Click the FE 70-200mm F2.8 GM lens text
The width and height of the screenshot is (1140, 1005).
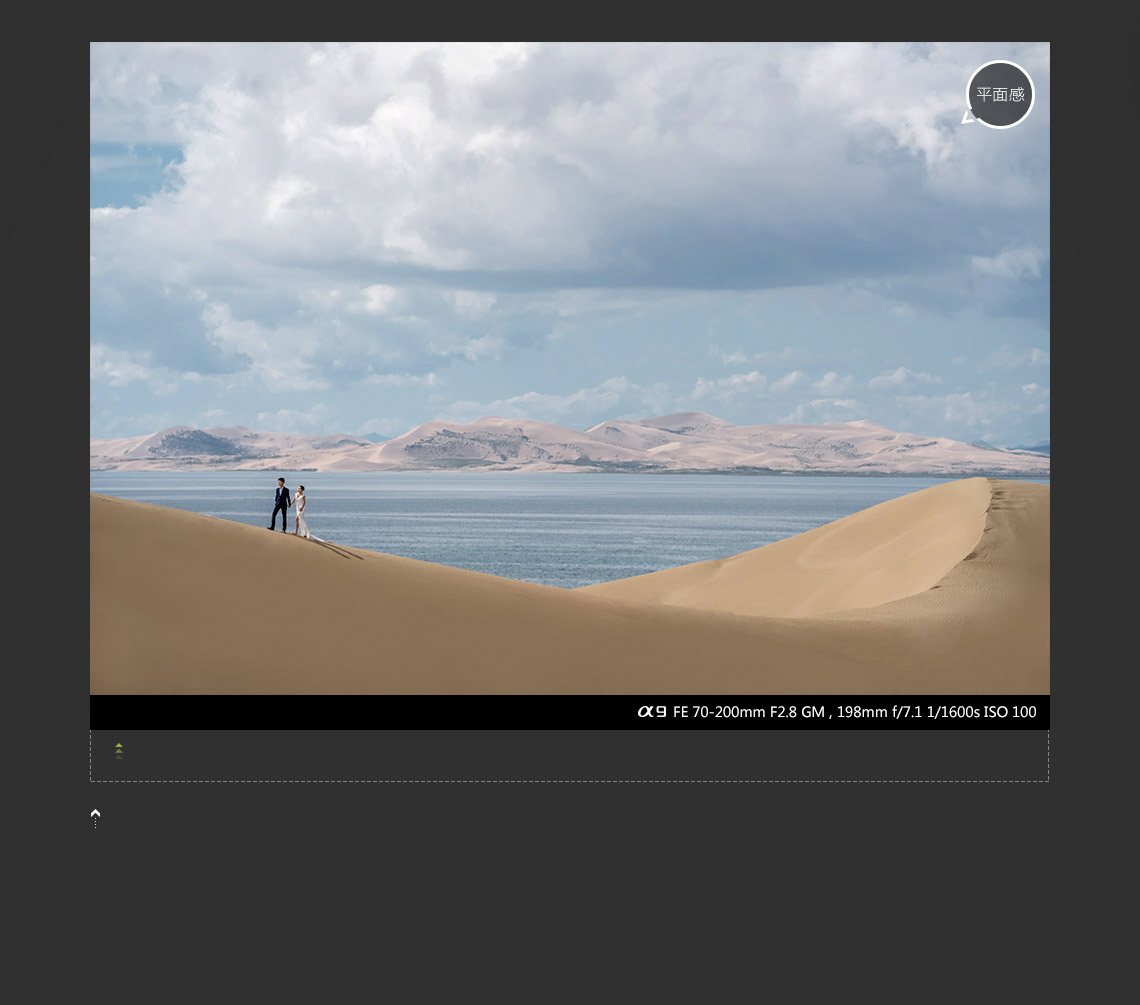[749, 712]
